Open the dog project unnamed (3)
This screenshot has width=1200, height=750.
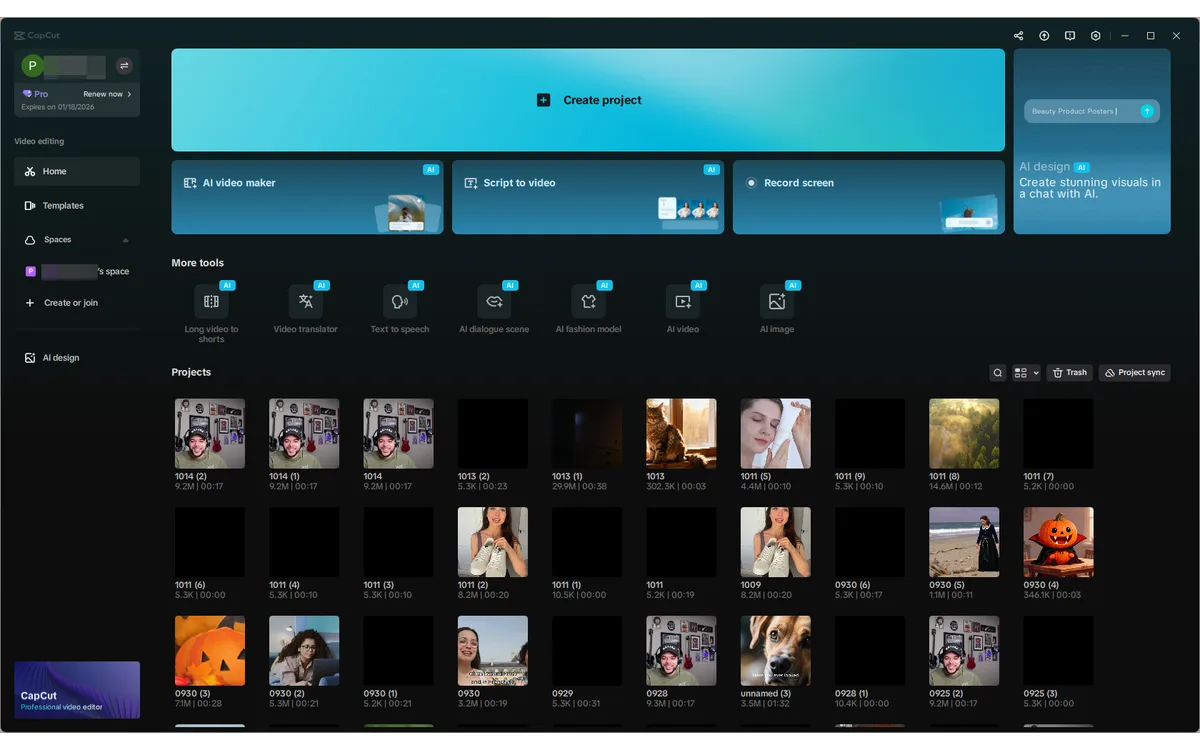(776, 651)
